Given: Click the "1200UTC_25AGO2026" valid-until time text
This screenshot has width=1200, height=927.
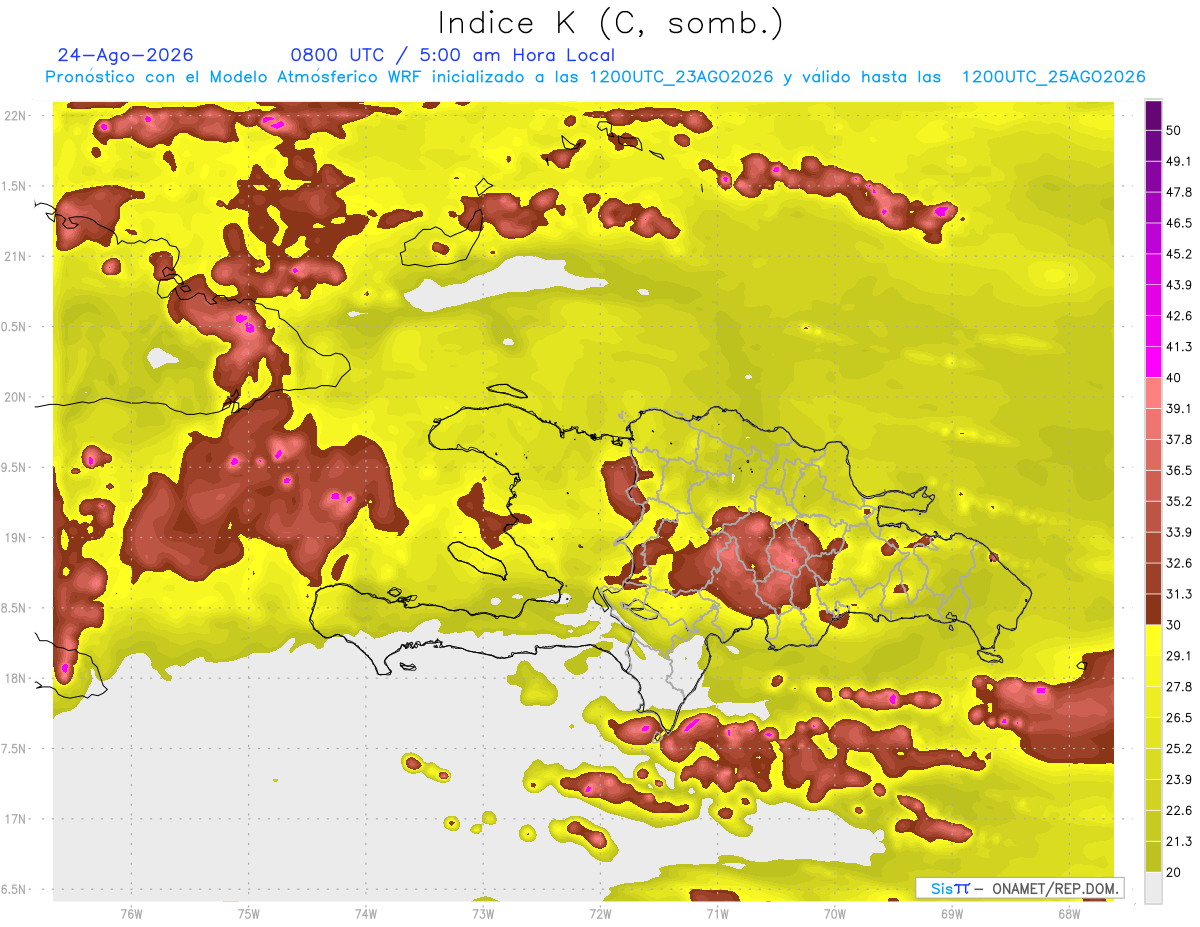Looking at the screenshot, I should coord(1053,77).
